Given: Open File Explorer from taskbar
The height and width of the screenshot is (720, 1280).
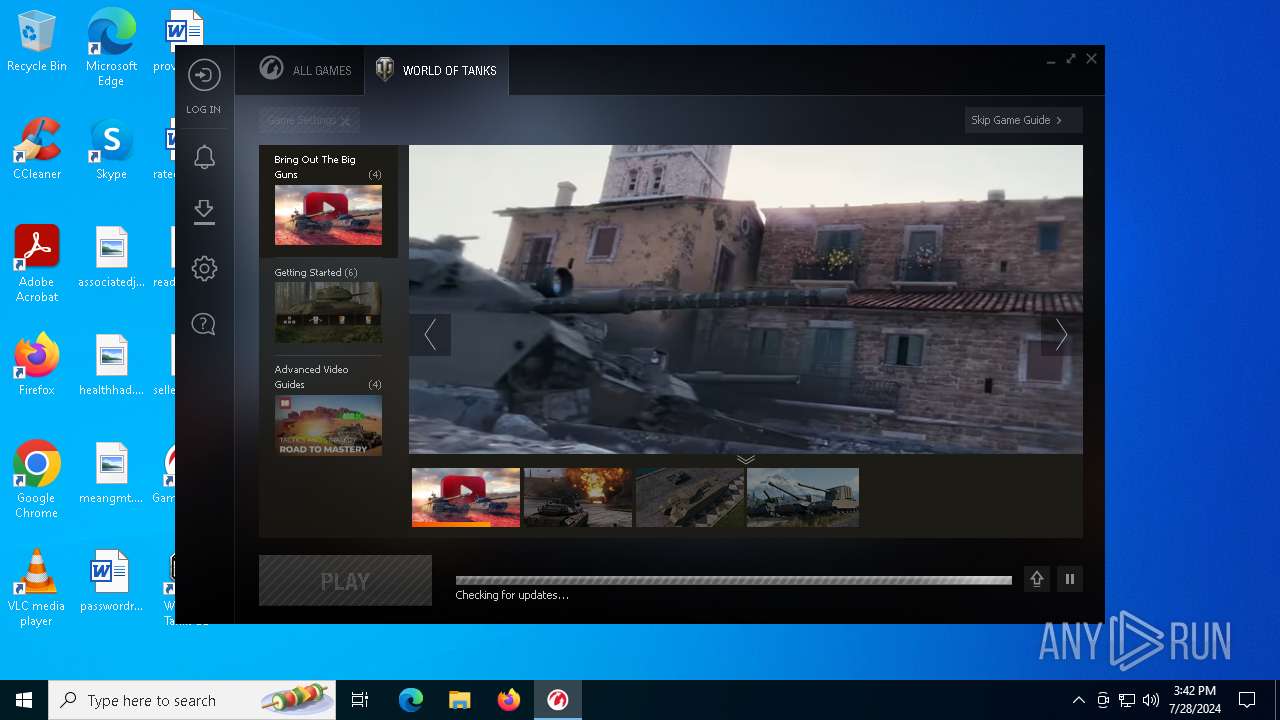Looking at the screenshot, I should [459, 700].
